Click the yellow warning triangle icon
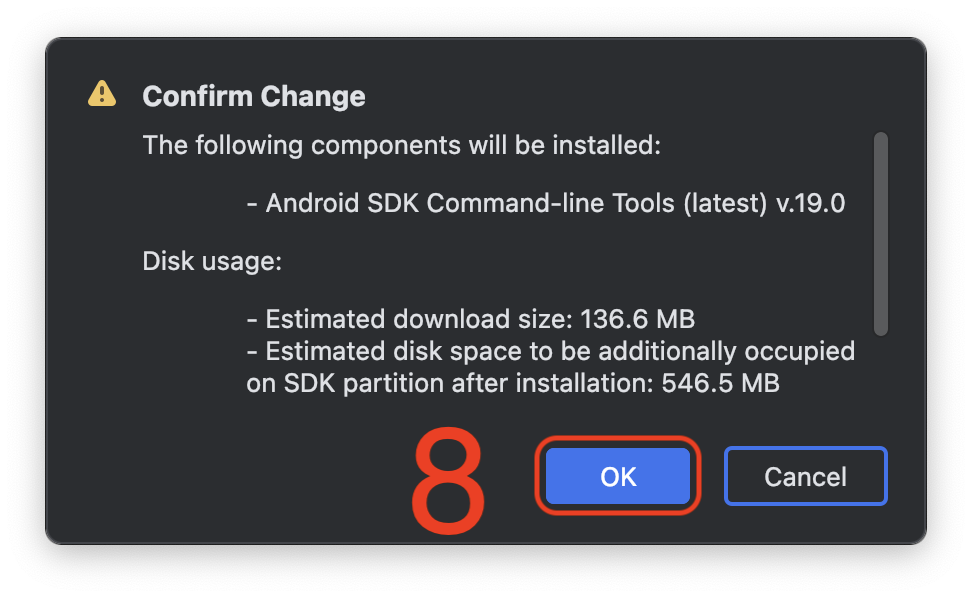Viewport: 972px width, 598px height. (102, 94)
